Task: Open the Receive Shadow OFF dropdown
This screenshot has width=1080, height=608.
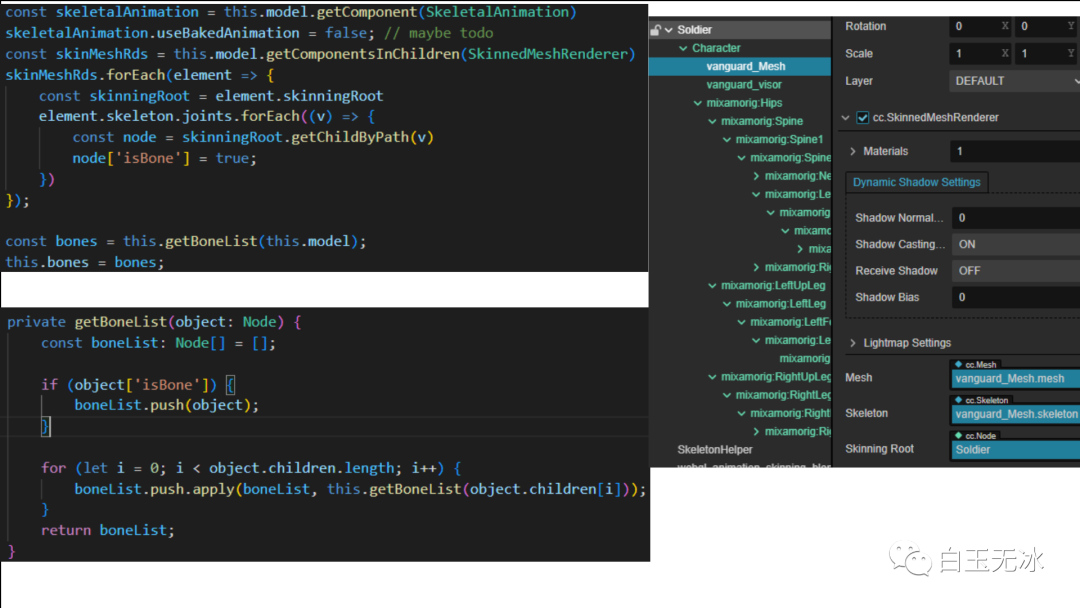Action: (1016, 271)
